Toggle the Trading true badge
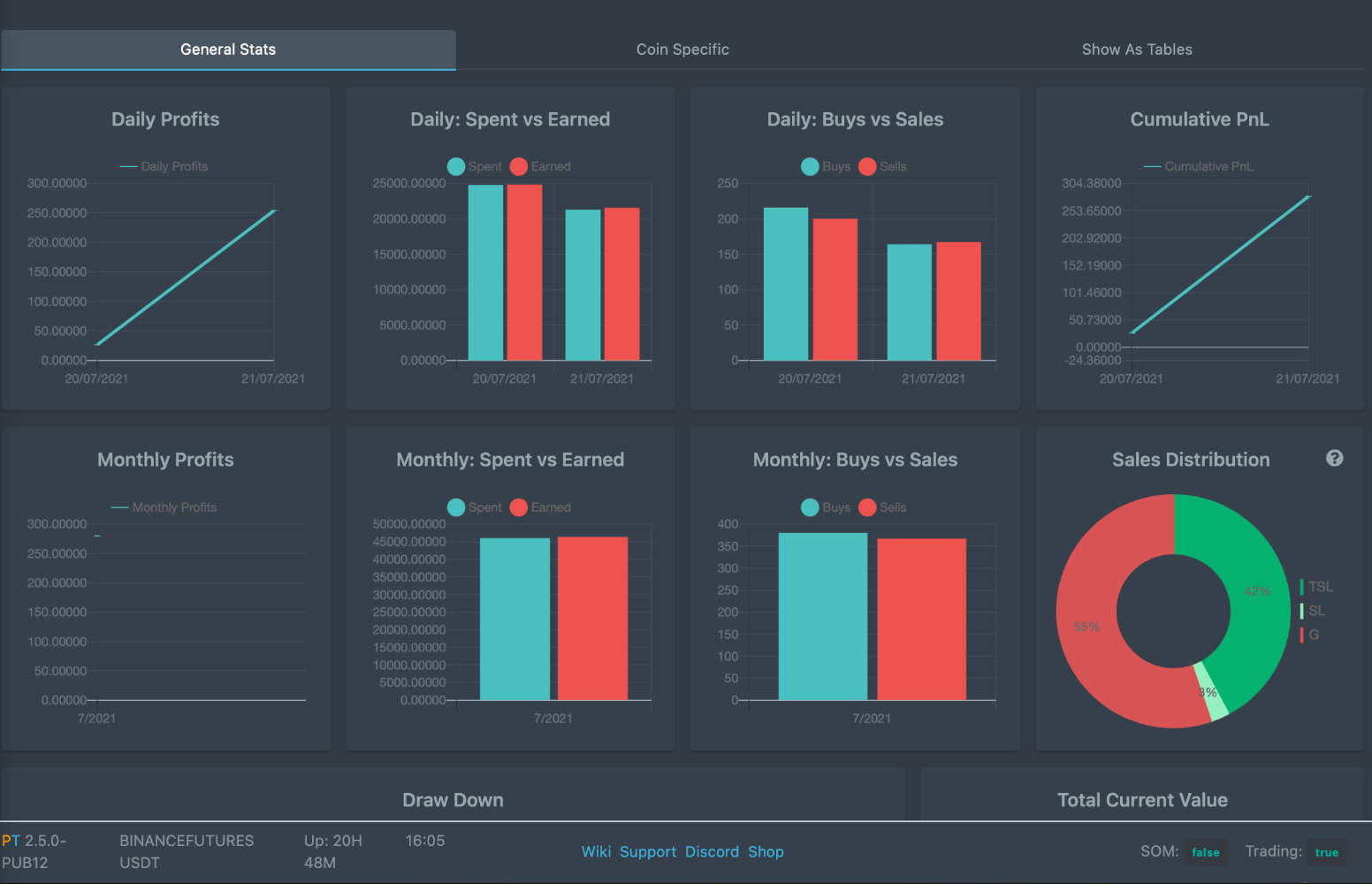This screenshot has width=1372, height=884. click(1327, 852)
